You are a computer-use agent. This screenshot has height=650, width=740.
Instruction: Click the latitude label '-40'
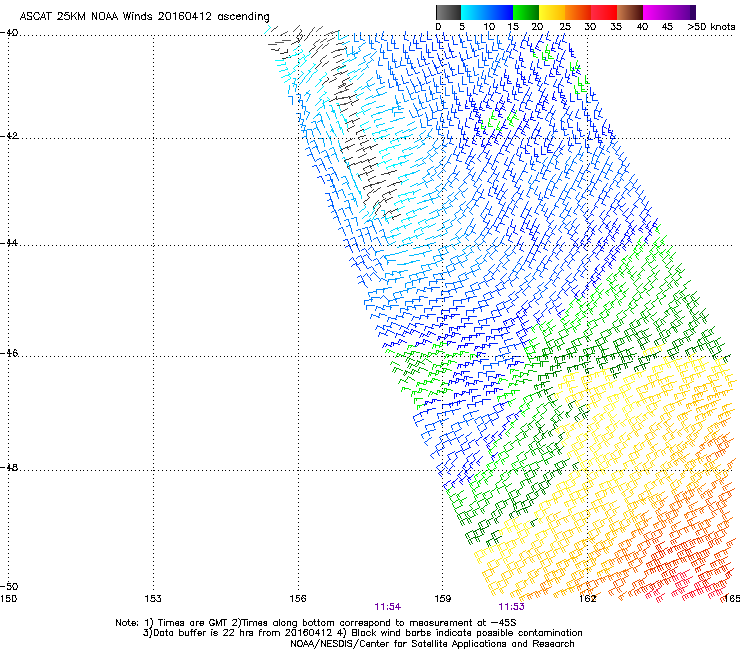click(x=9, y=33)
